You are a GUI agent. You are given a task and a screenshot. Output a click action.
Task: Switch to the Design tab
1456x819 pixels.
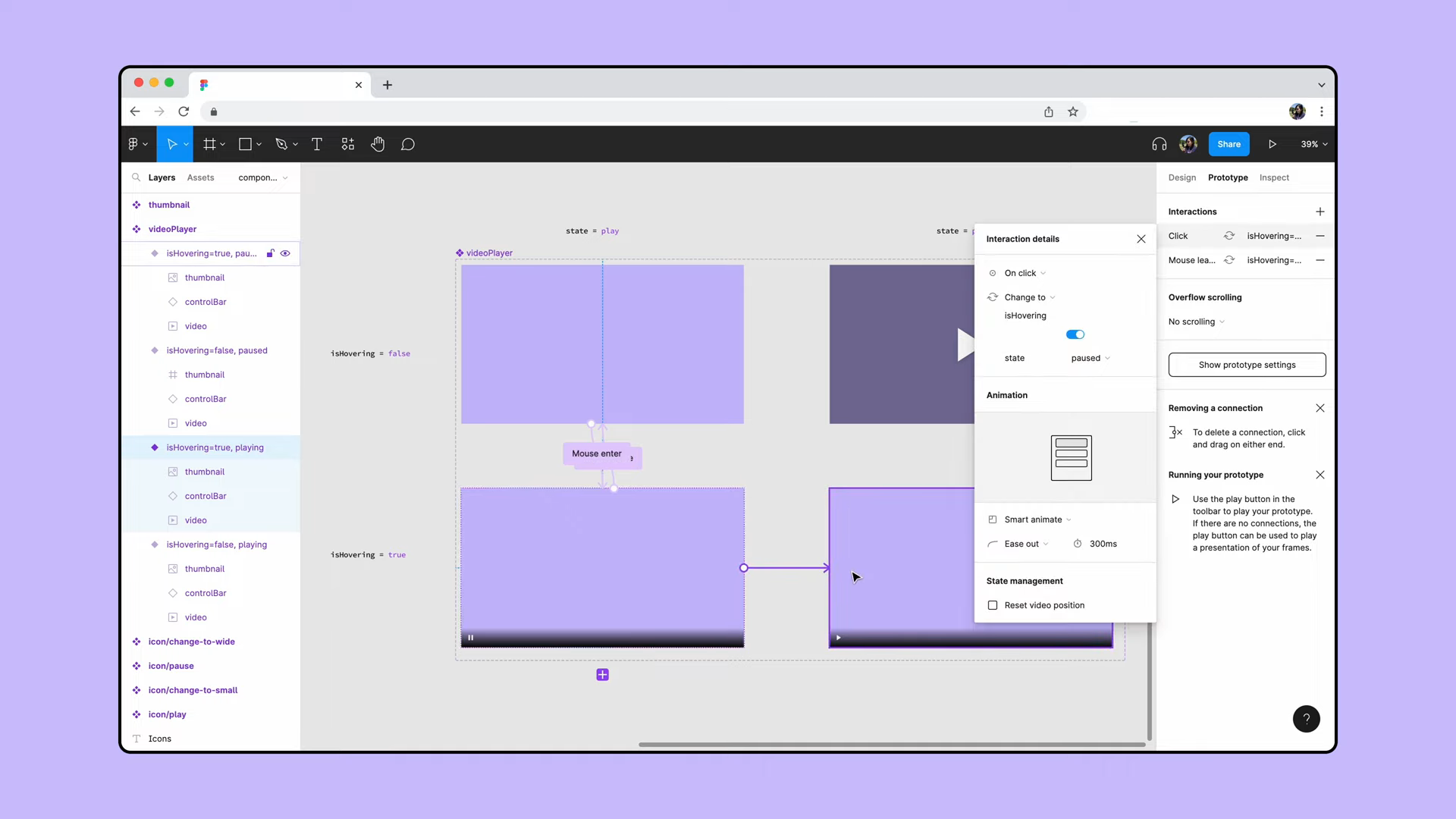click(x=1181, y=177)
